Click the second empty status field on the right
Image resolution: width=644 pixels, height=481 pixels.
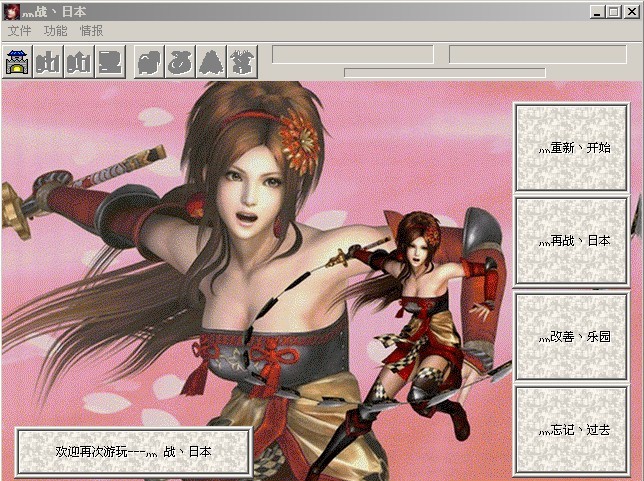[x=538, y=55]
